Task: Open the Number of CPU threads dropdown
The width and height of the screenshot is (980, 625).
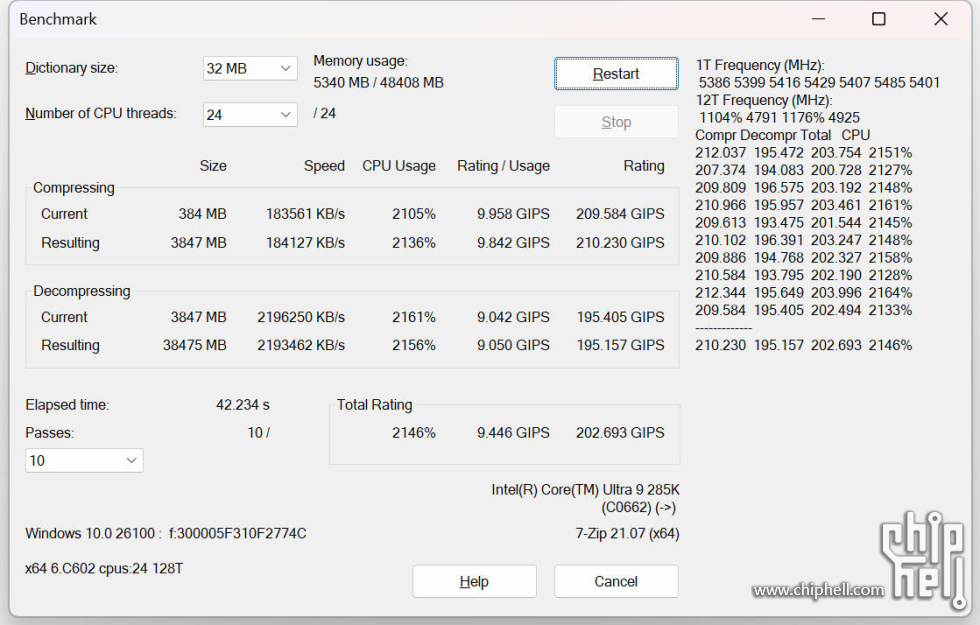Action: pos(250,115)
